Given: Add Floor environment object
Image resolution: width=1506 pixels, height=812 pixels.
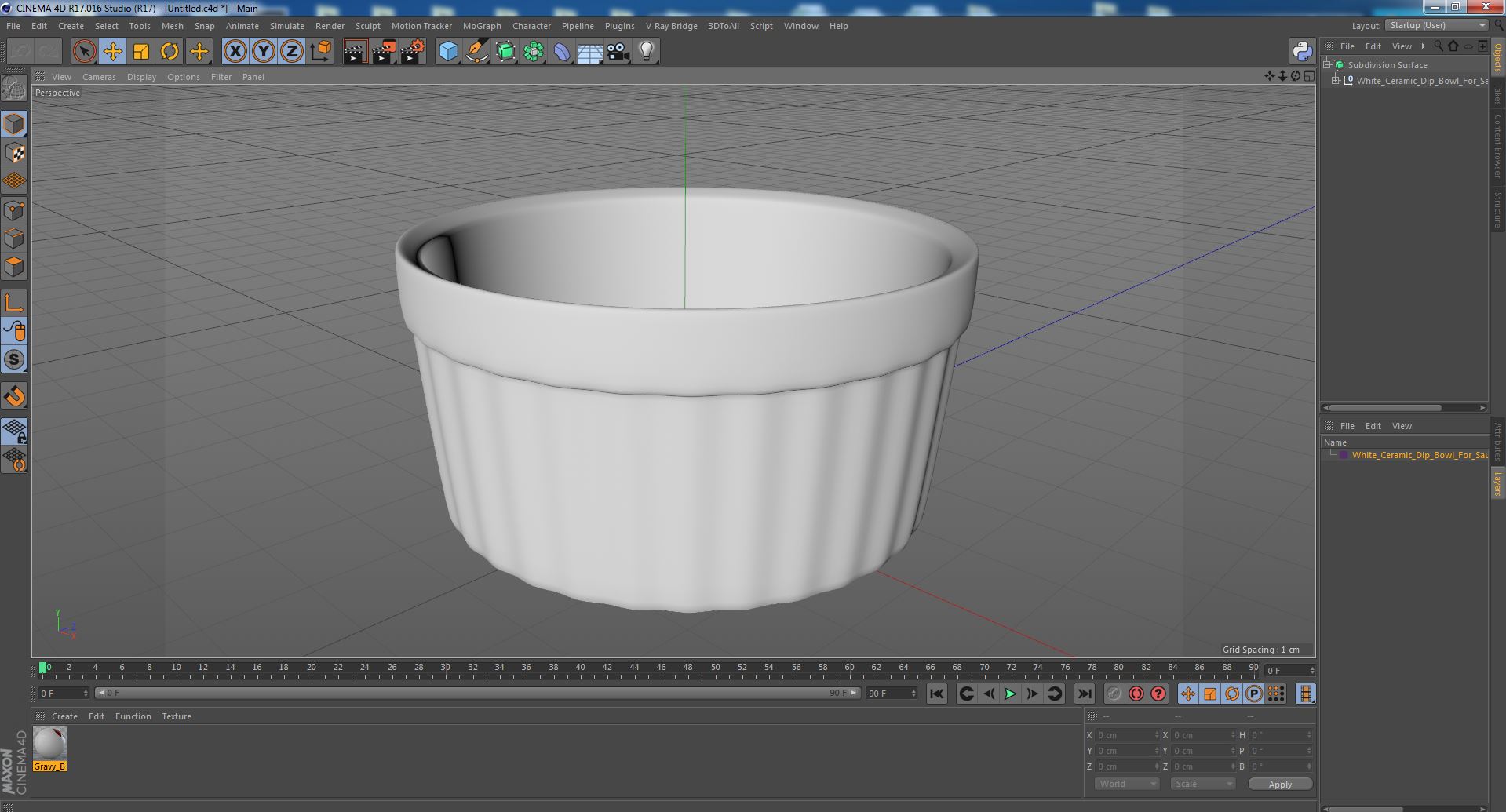Looking at the screenshot, I should [590, 52].
